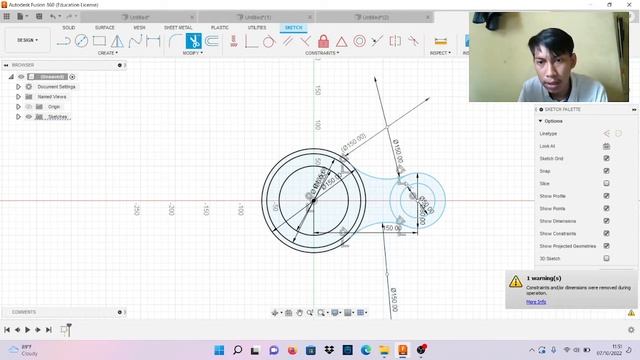
Task: Expand Document Settings tree node
Action: [x=18, y=87]
